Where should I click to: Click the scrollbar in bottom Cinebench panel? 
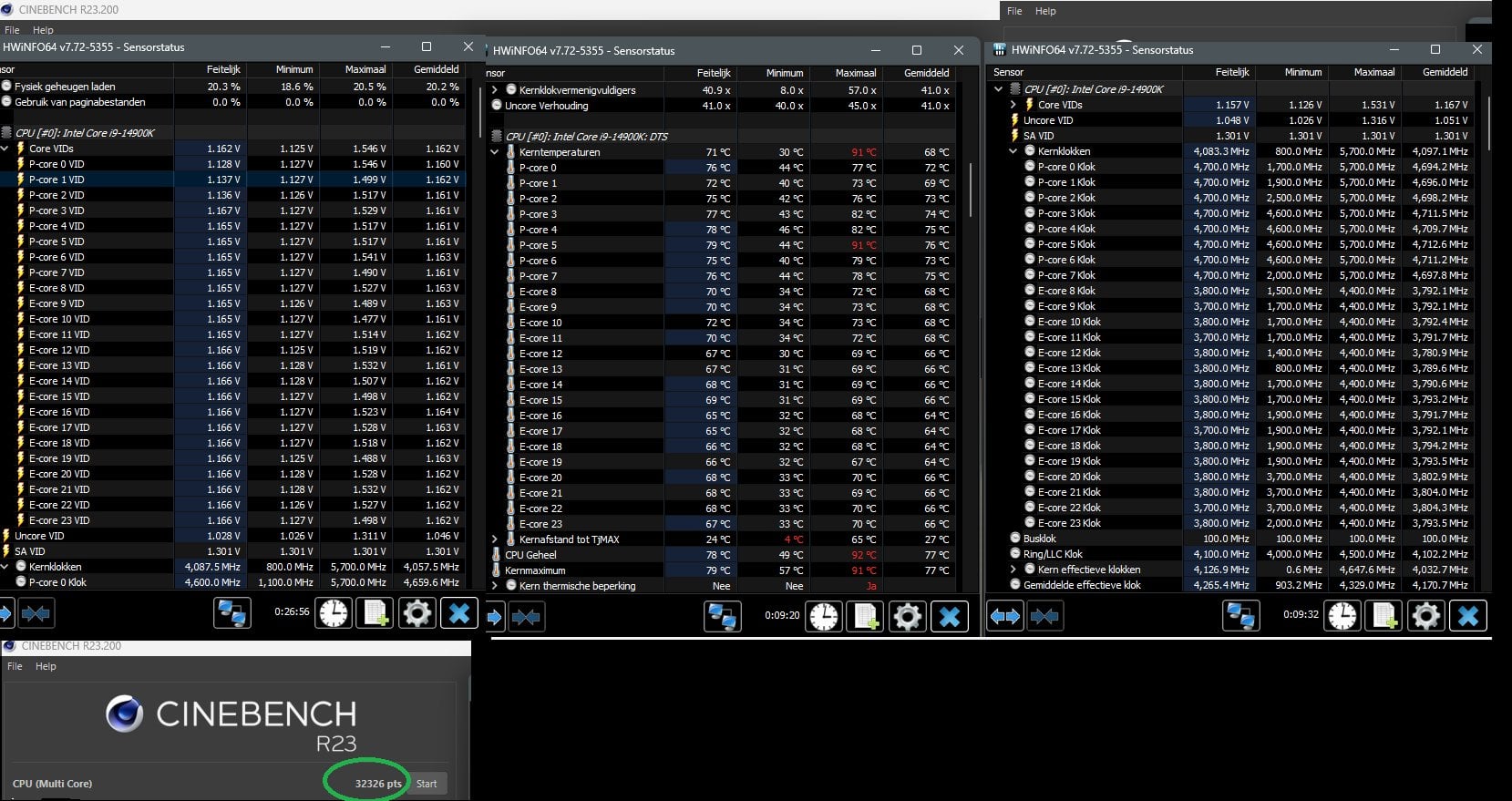[x=468, y=689]
